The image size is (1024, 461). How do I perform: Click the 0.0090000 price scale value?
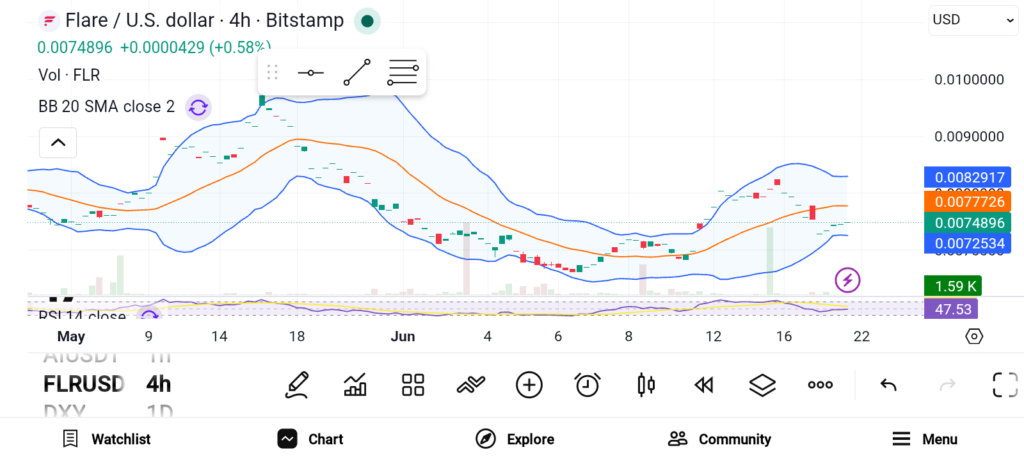[969, 137]
